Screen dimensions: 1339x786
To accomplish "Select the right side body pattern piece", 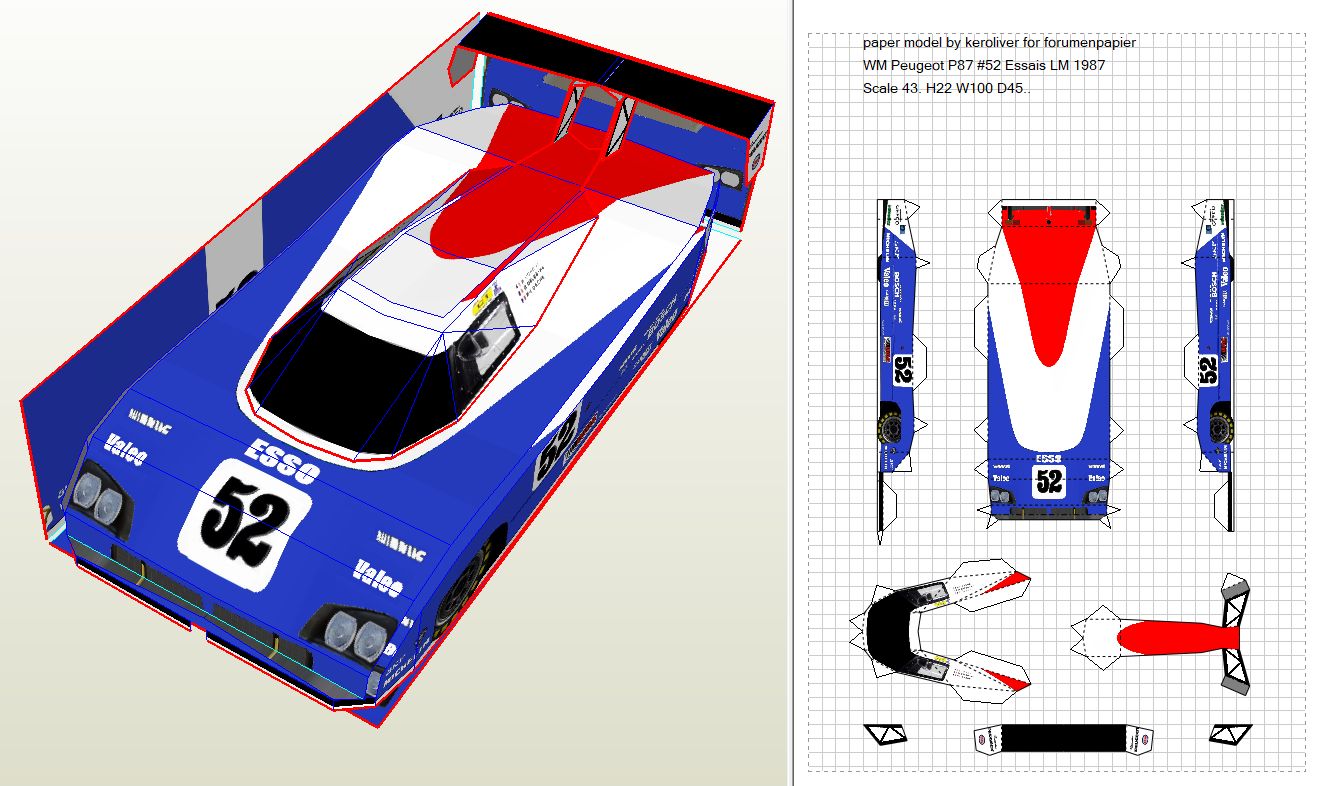I will [x=1211, y=340].
